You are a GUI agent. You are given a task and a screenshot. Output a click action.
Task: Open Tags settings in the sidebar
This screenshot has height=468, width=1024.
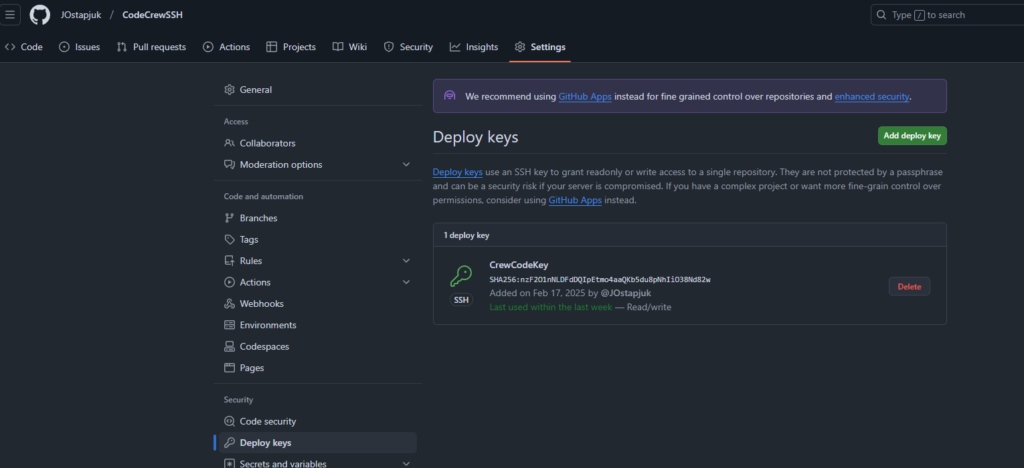click(x=317, y=240)
